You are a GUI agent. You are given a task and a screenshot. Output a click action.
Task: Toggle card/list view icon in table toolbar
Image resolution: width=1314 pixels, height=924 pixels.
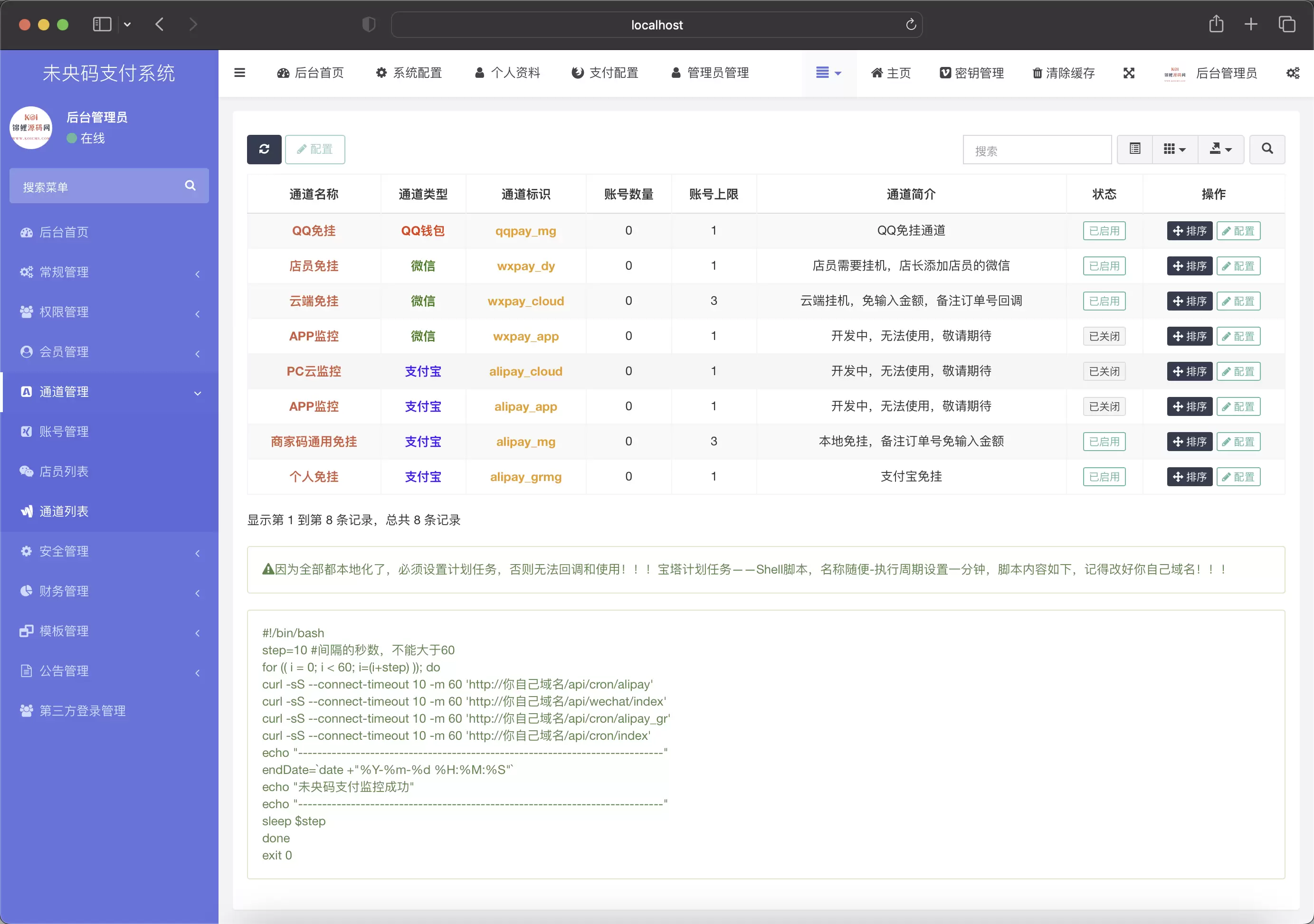pos(1135,149)
